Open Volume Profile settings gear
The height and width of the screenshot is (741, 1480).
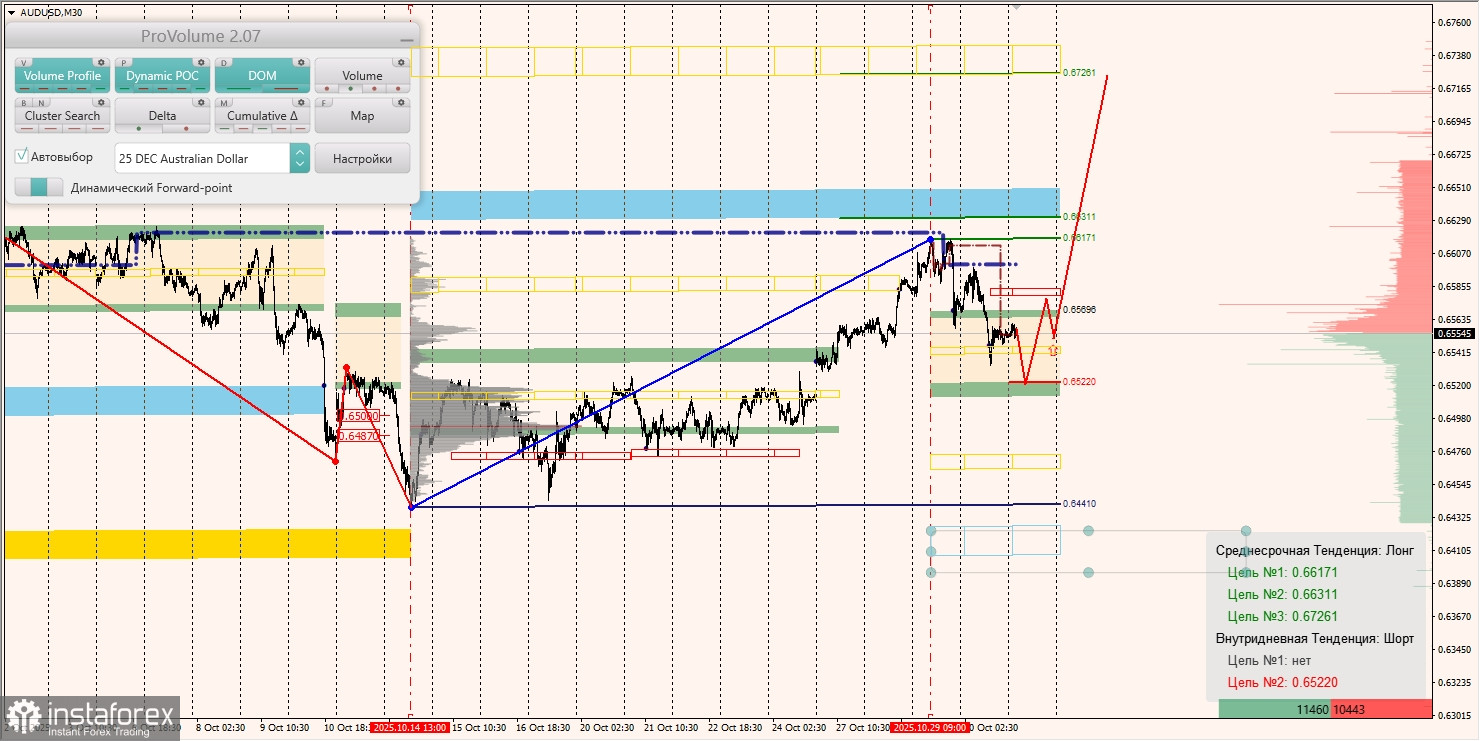click(x=101, y=62)
